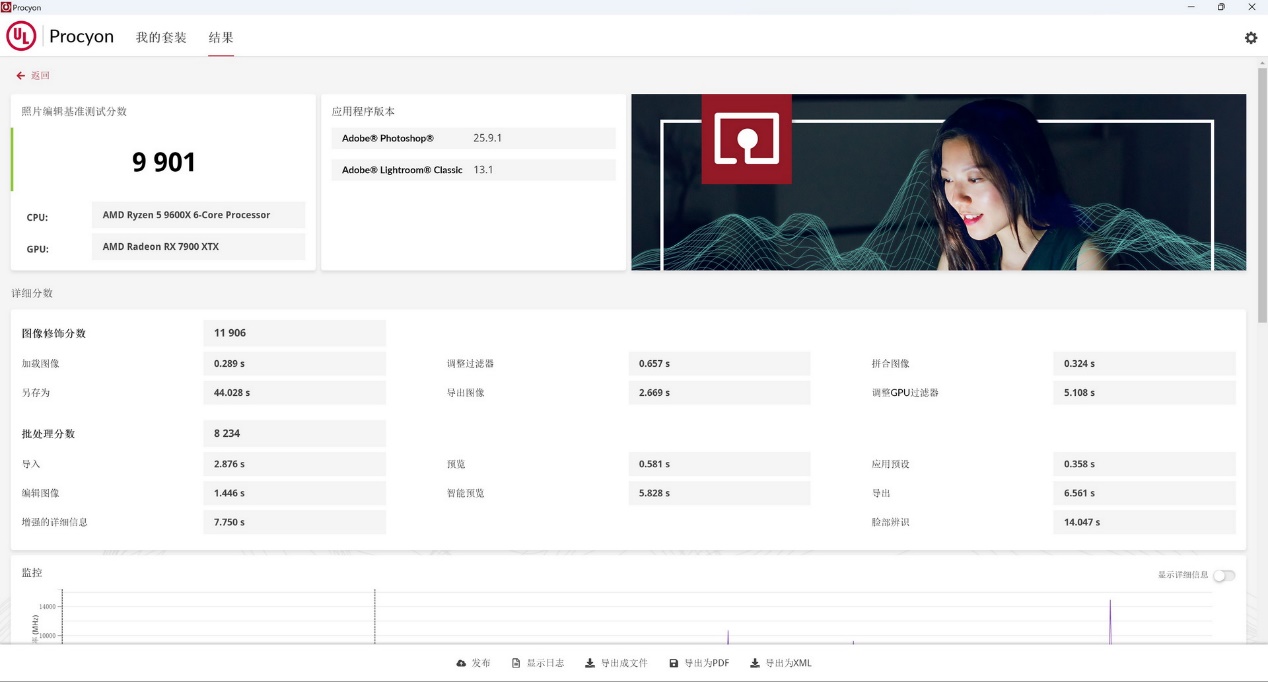Save the result with 导出为PDF
Screen dimensions: 1268x682
tap(699, 663)
